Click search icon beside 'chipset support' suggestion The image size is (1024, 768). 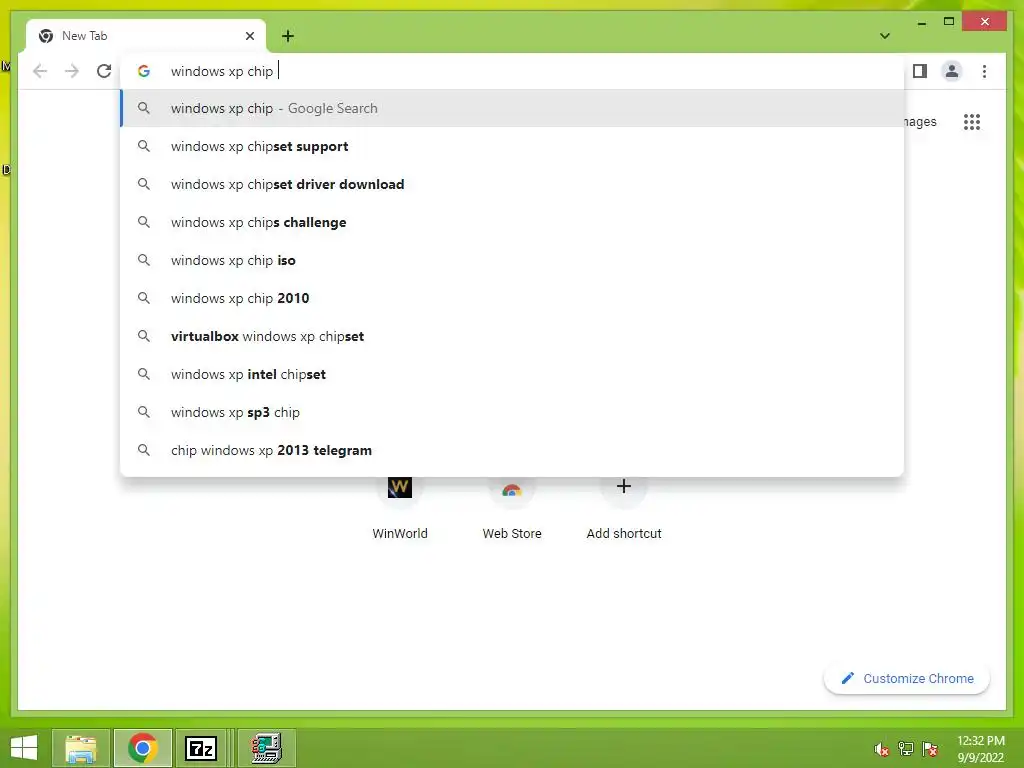pos(144,146)
